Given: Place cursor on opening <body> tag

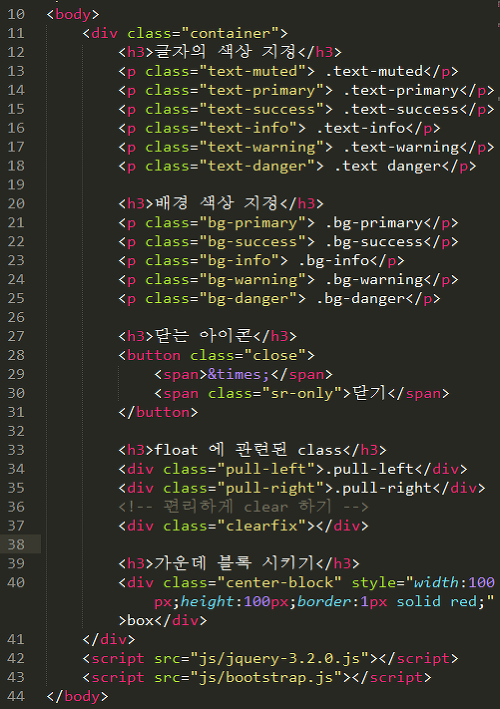Looking at the screenshot, I should point(73,14).
